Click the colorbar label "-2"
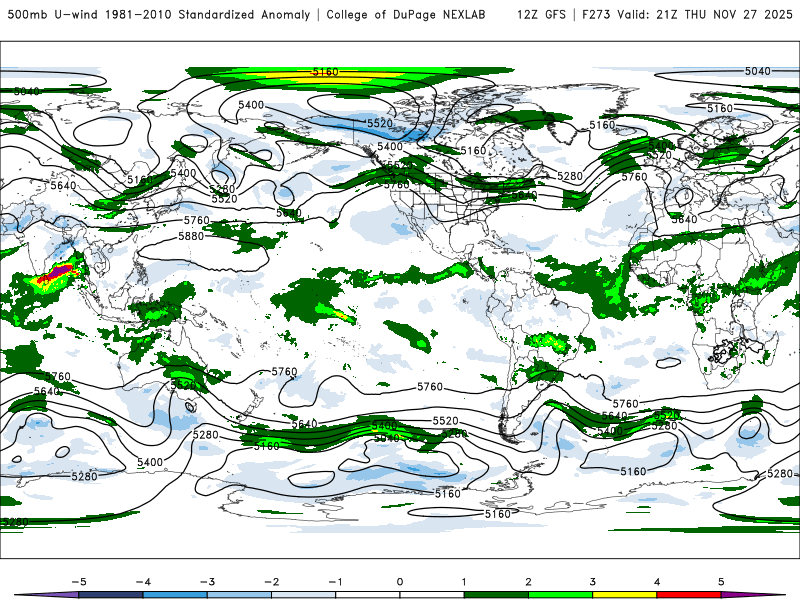Viewport: 800px width, 600px height. (x=271, y=582)
